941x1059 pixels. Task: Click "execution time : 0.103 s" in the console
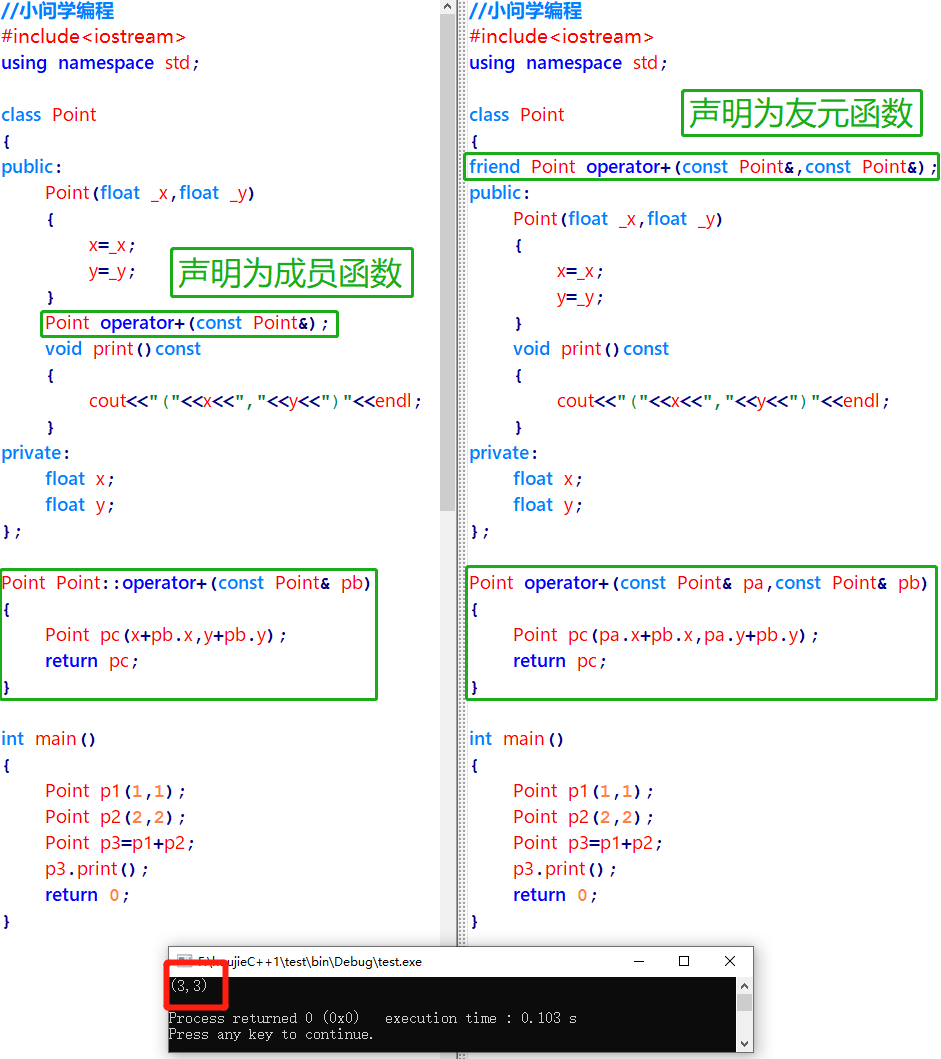pyautogui.click(x=480, y=1018)
